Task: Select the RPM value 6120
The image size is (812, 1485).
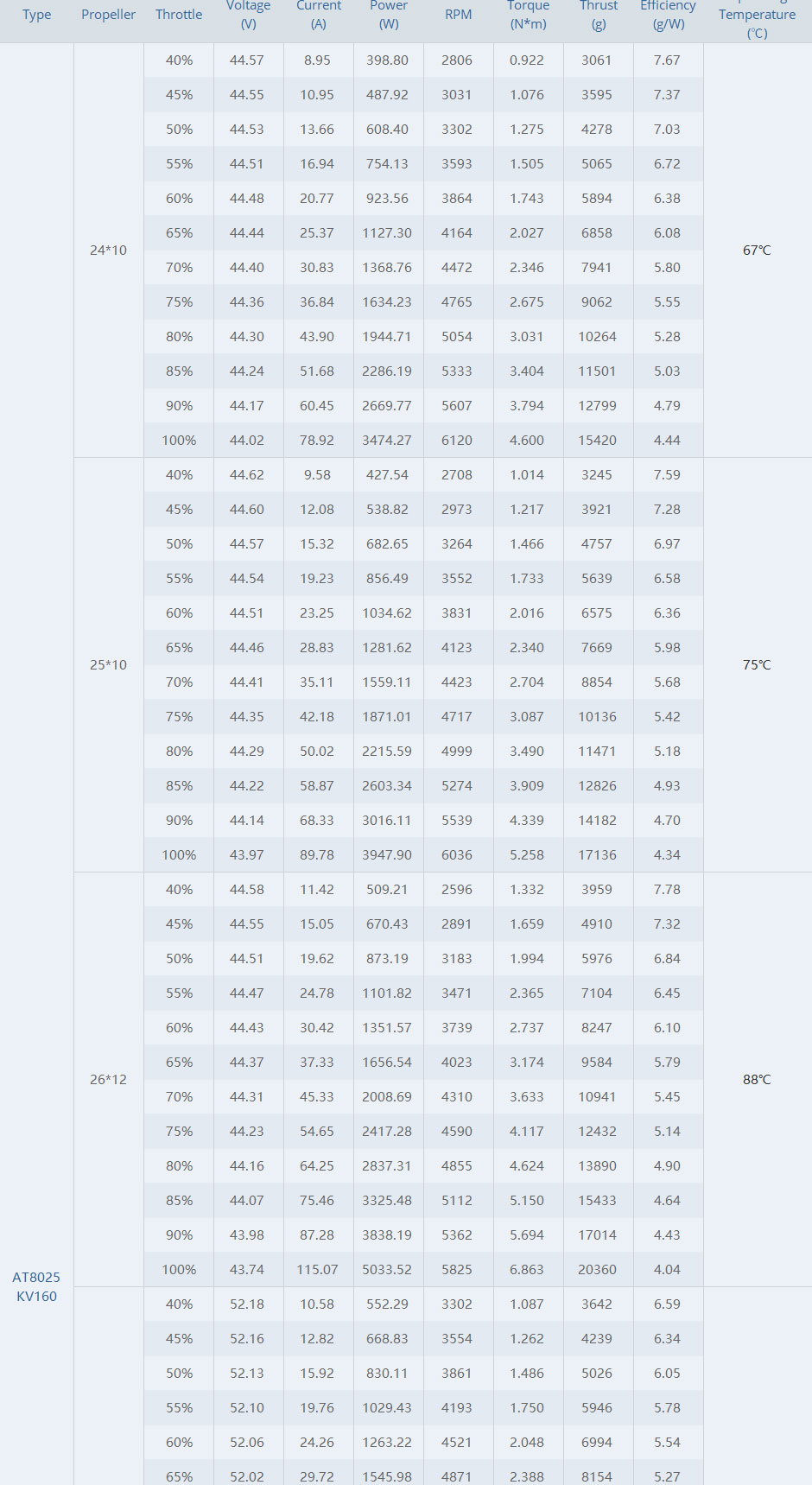Action: pyautogui.click(x=457, y=441)
